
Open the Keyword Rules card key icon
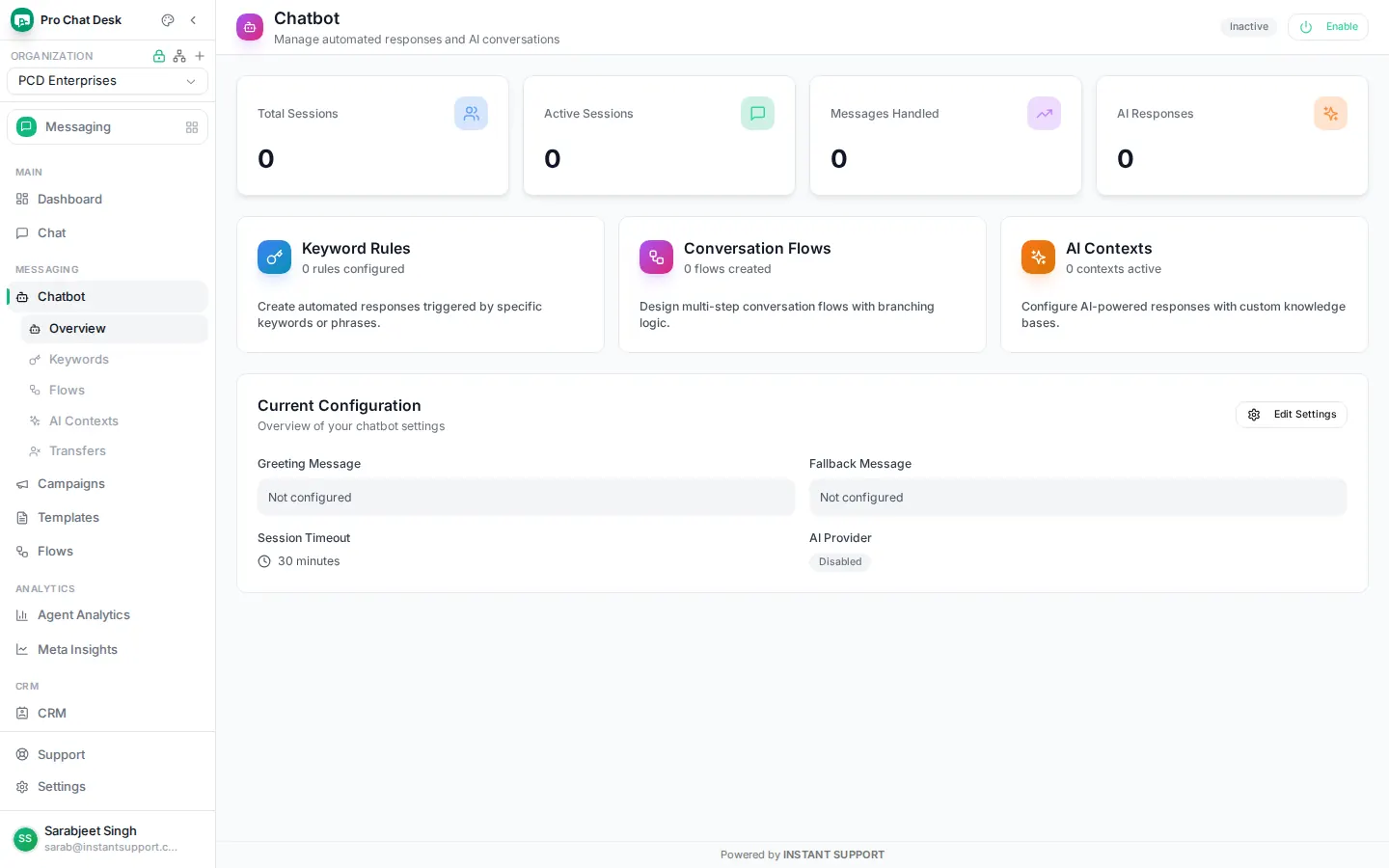[274, 258]
